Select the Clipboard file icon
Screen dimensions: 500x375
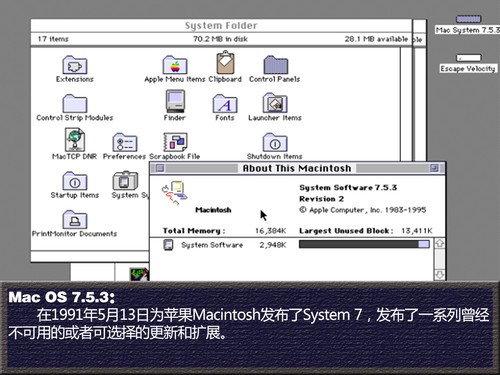225,63
